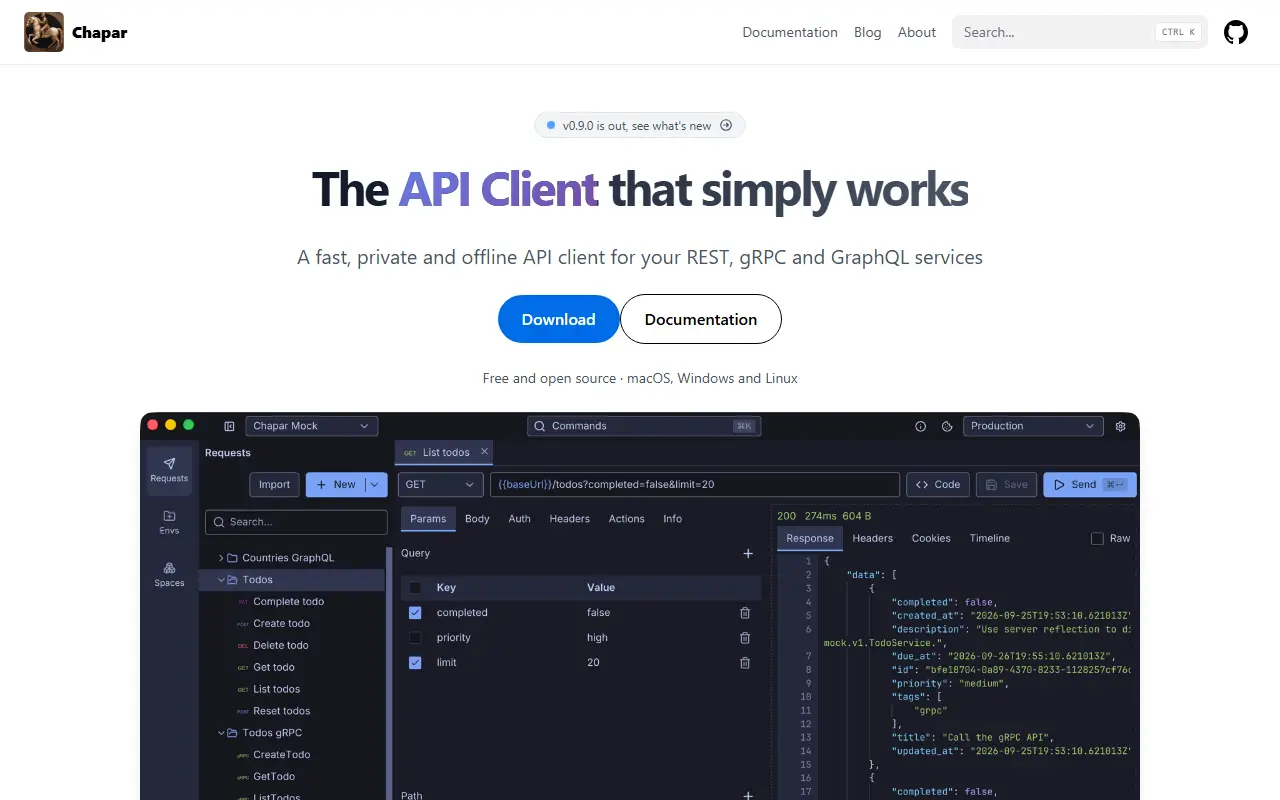Toggle the theme palette icon in app header
The width and height of the screenshot is (1280, 800).
947,426
